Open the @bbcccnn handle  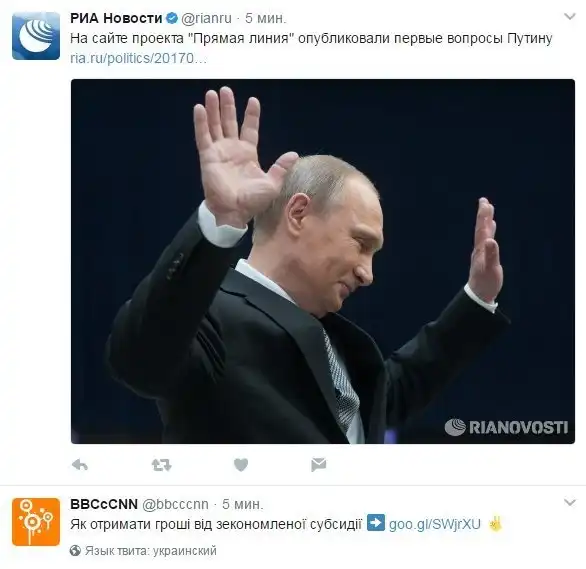click(175, 505)
